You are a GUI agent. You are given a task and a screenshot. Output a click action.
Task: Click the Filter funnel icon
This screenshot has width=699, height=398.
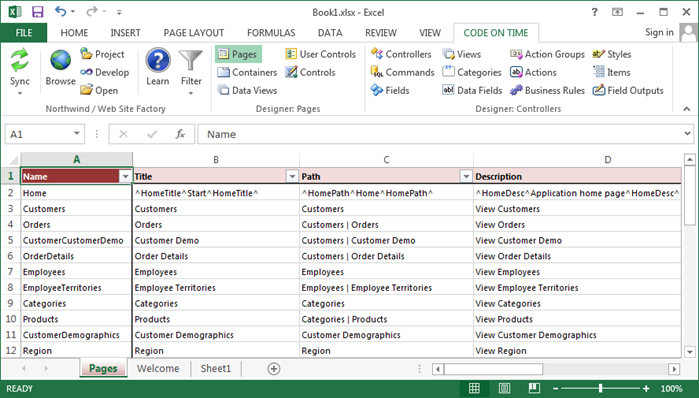[x=191, y=61]
